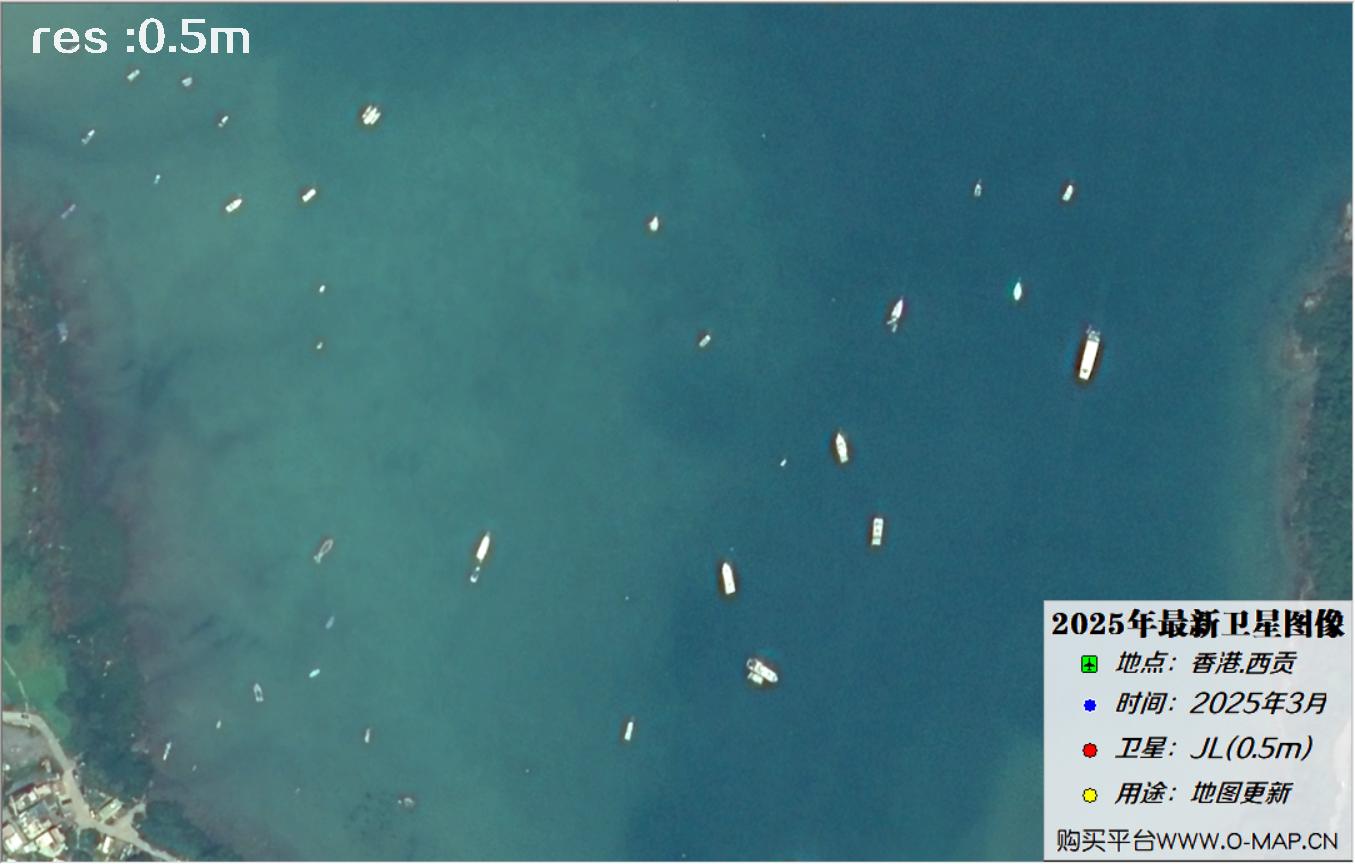Screen dimensions: 1355x864
Task: Select the 2025年3月 date value
Action: [x=1258, y=704]
